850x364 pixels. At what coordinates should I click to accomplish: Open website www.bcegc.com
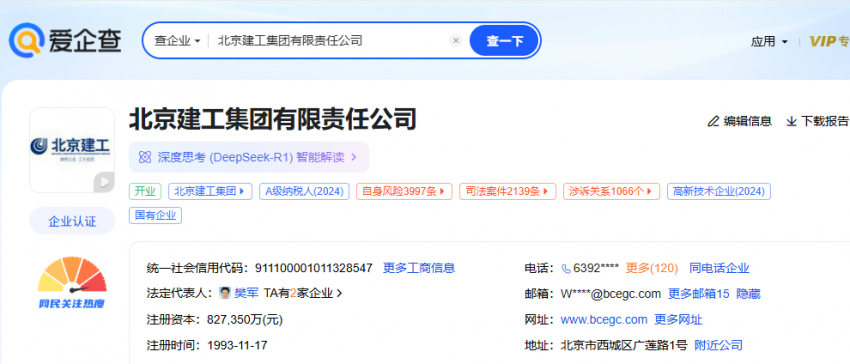(x=604, y=320)
